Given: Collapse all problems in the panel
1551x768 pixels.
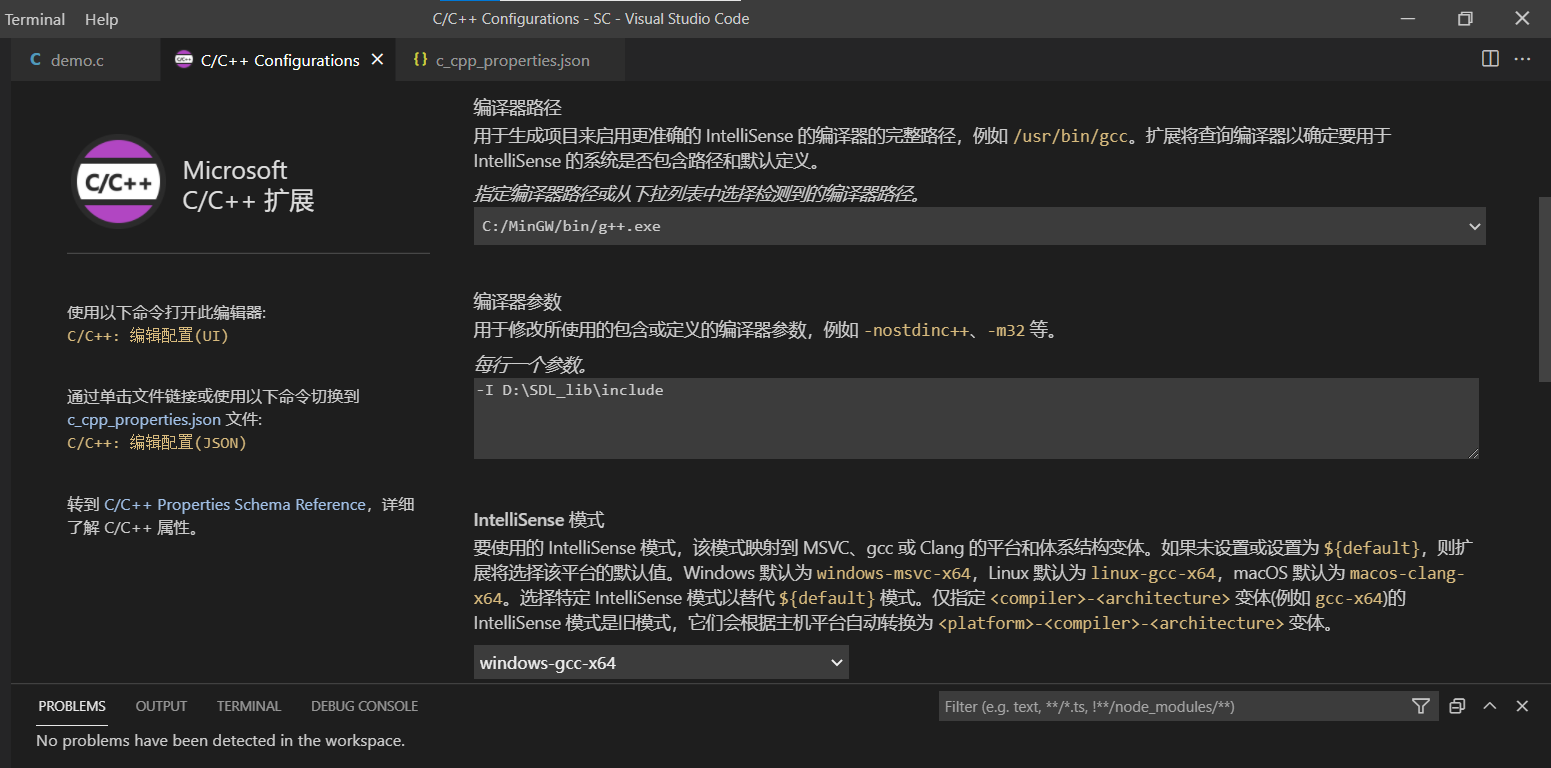Looking at the screenshot, I should [1457, 706].
